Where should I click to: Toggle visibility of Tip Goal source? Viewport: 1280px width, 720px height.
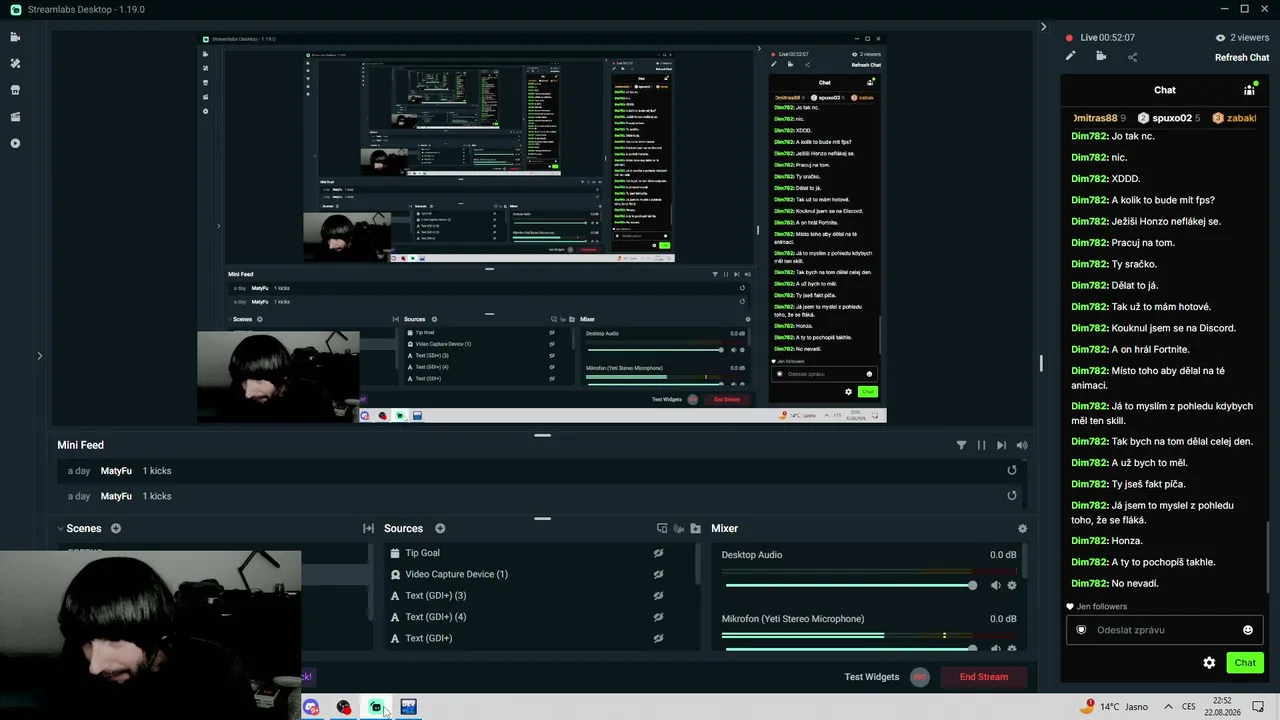point(658,553)
